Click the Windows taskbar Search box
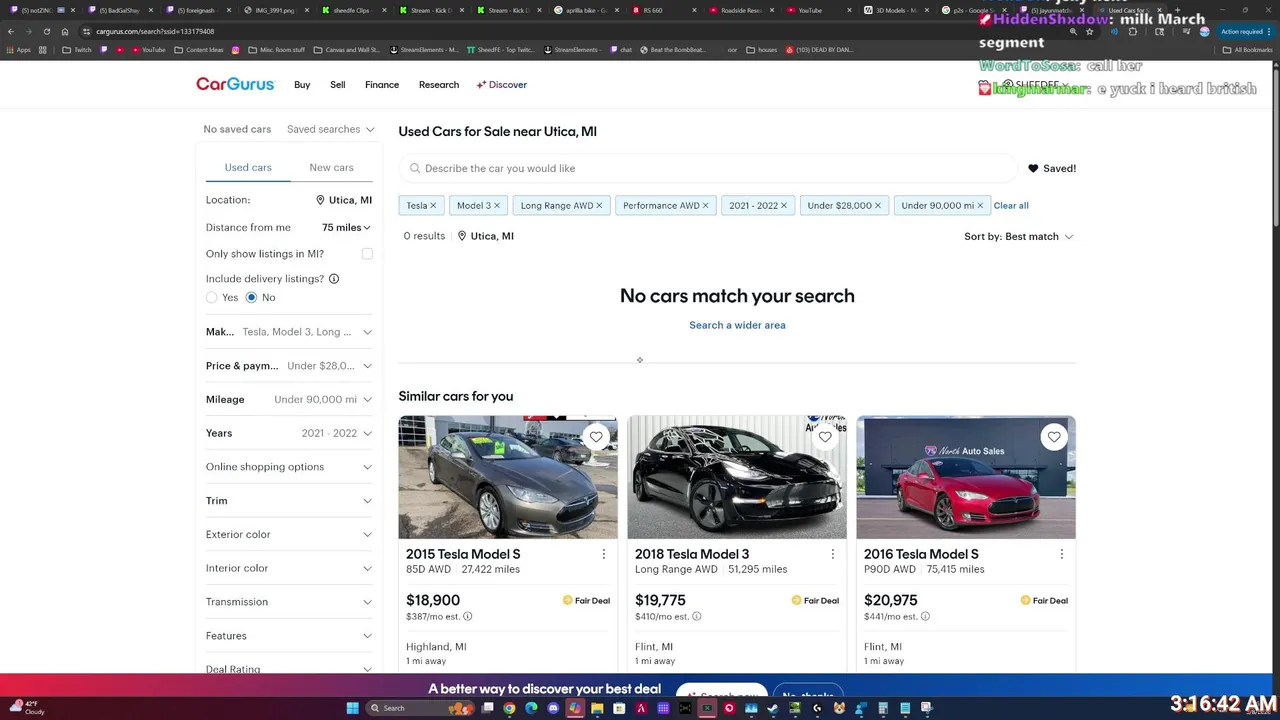 (x=420, y=708)
